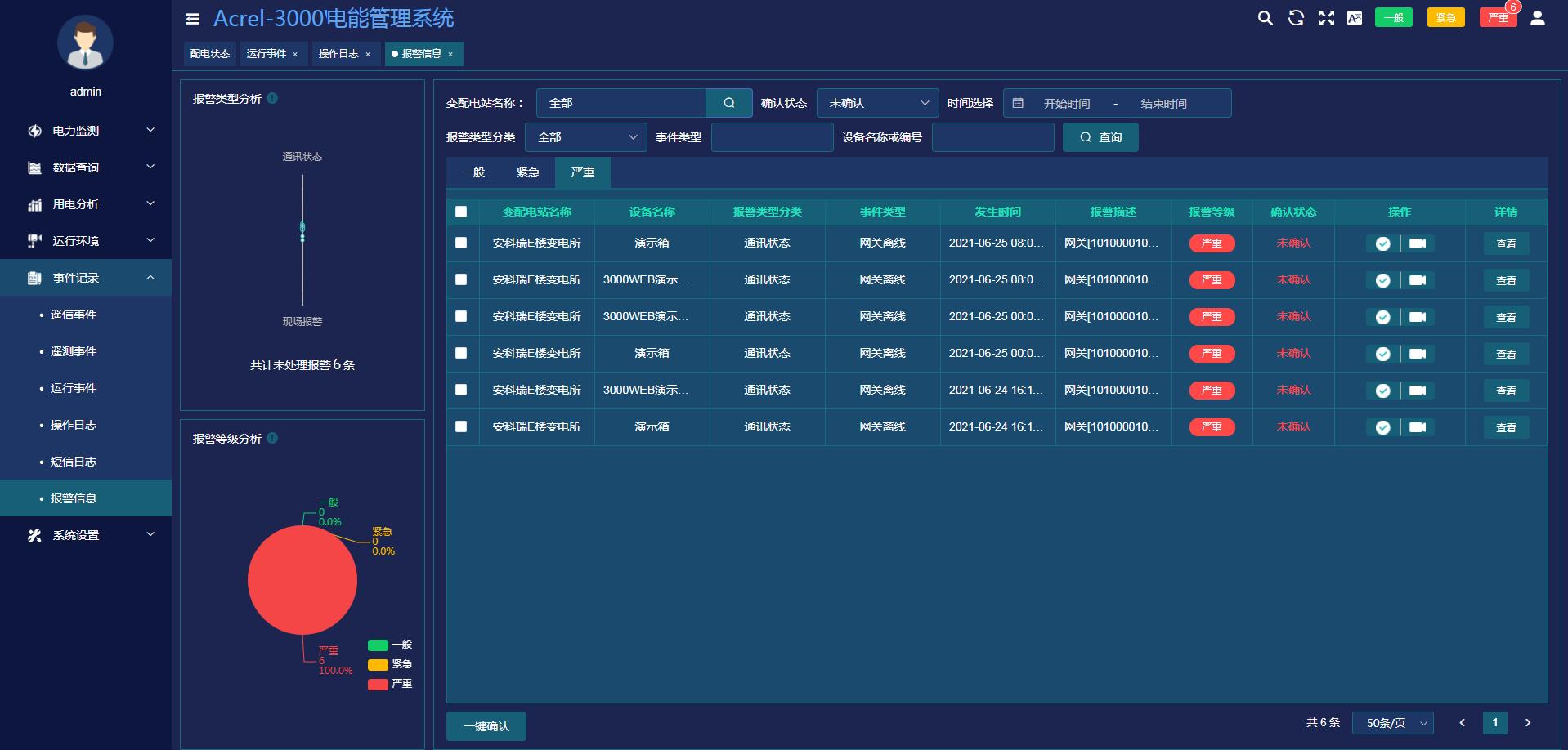Tick the select-all checkbox in table header
This screenshot has height=750, width=1568.
(461, 212)
